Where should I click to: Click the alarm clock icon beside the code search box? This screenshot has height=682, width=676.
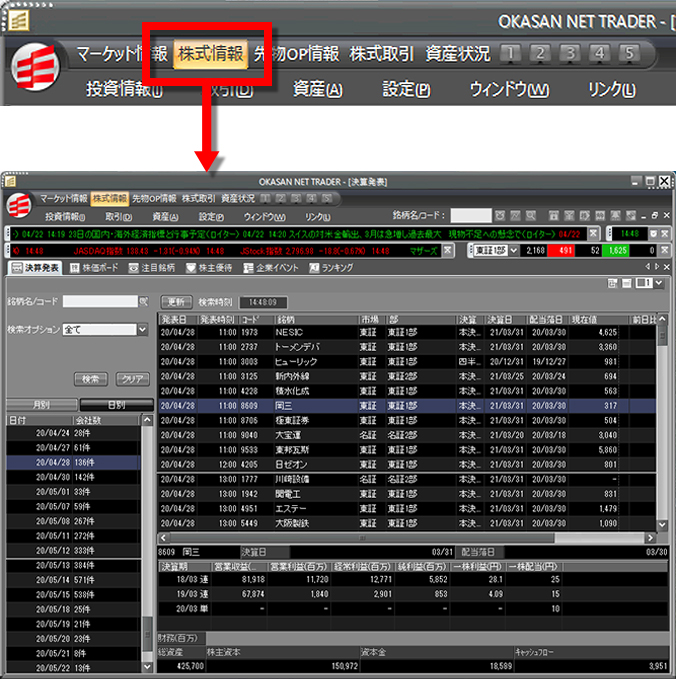coord(500,215)
